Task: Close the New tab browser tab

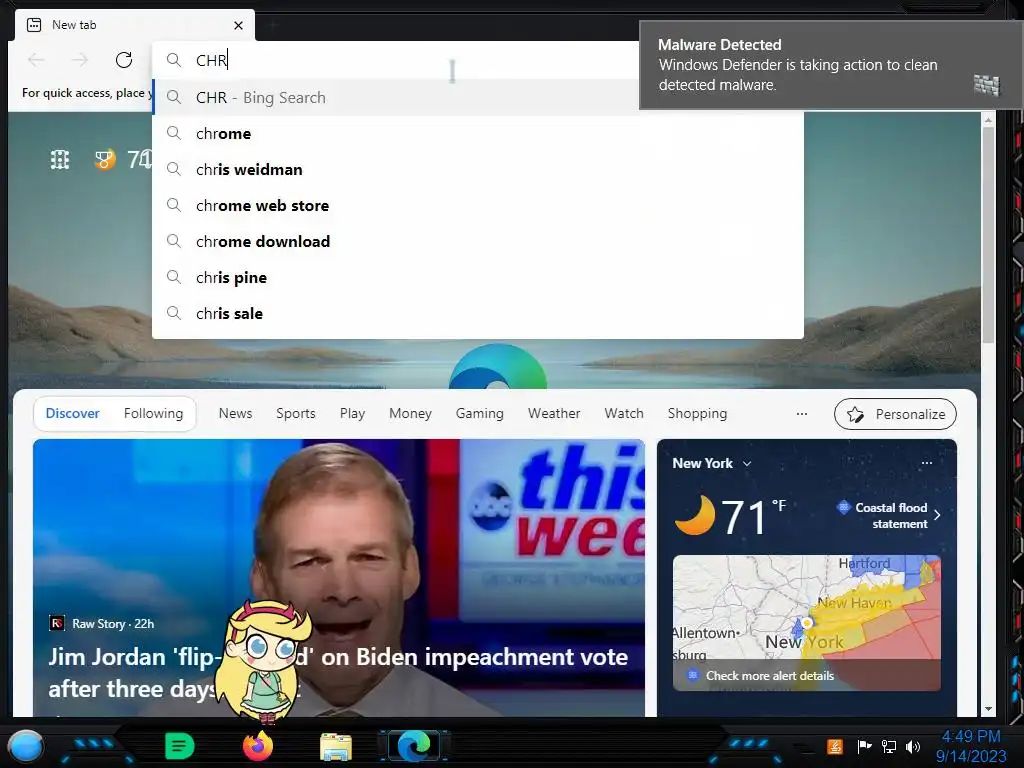Action: [238, 25]
